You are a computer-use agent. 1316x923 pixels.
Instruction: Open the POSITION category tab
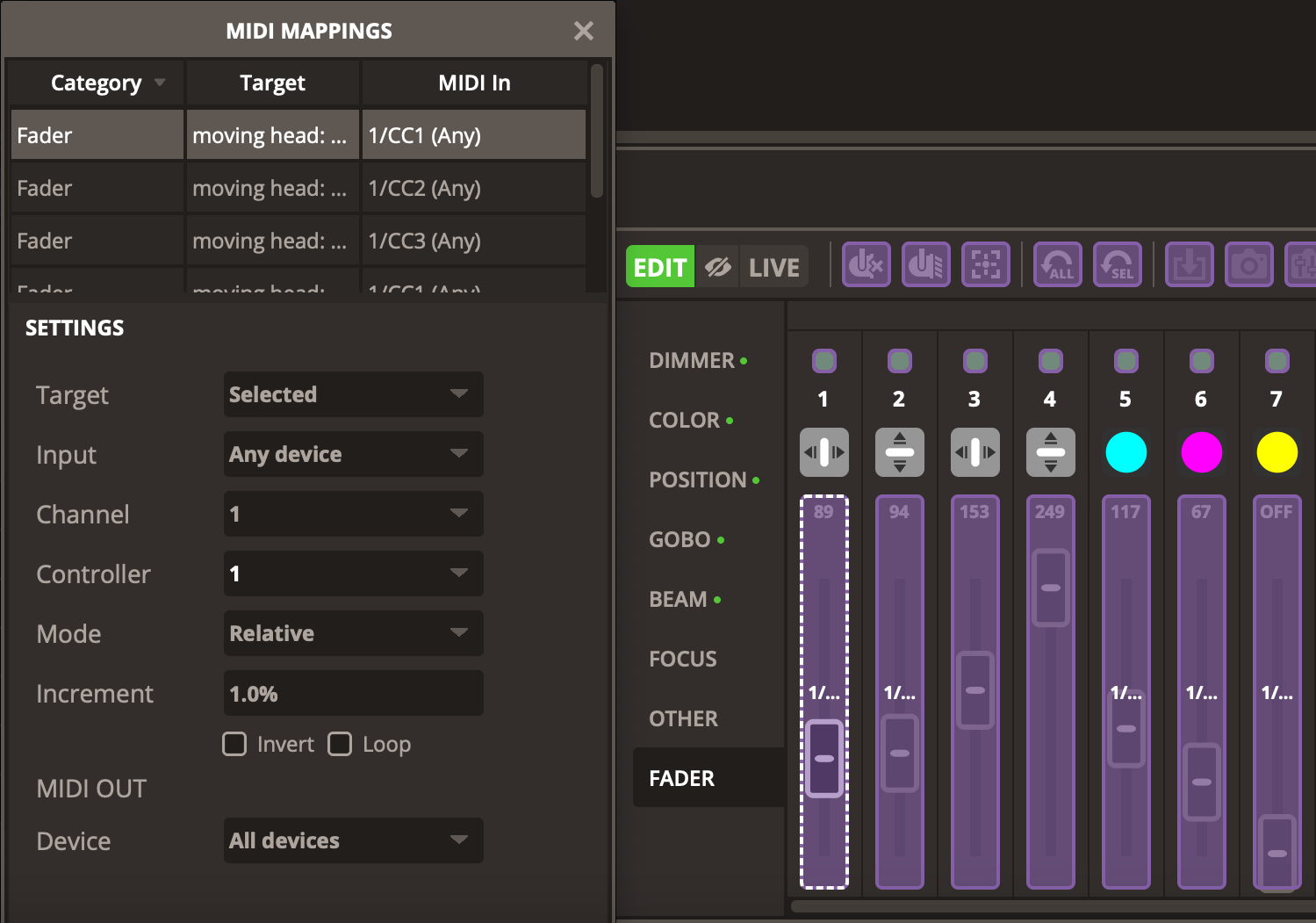pos(697,480)
